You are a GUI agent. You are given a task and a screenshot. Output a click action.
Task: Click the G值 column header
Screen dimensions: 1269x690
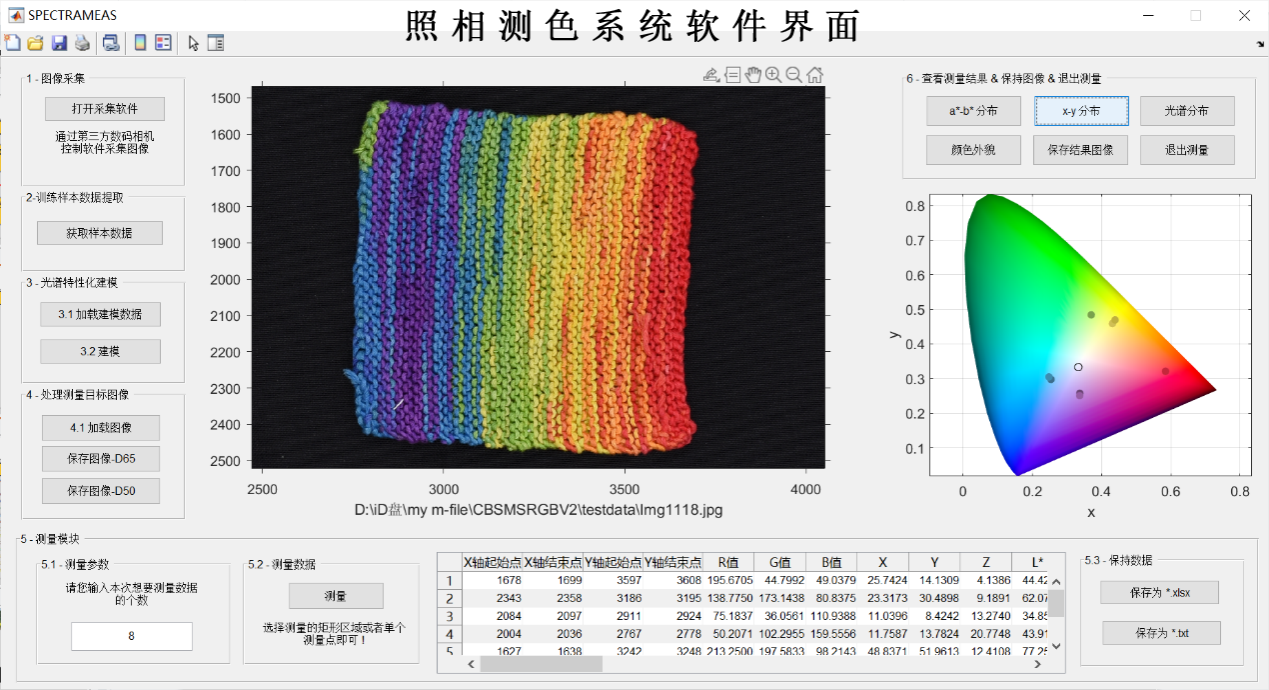(780, 562)
